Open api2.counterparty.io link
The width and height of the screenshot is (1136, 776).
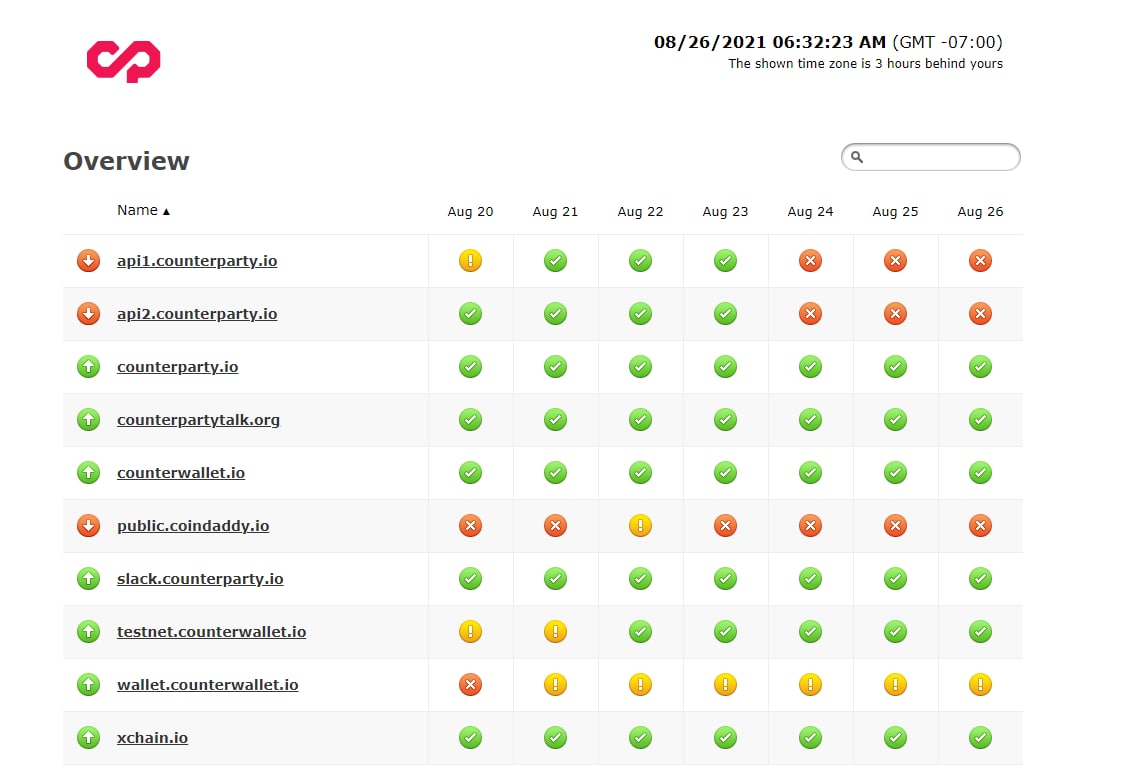point(197,314)
